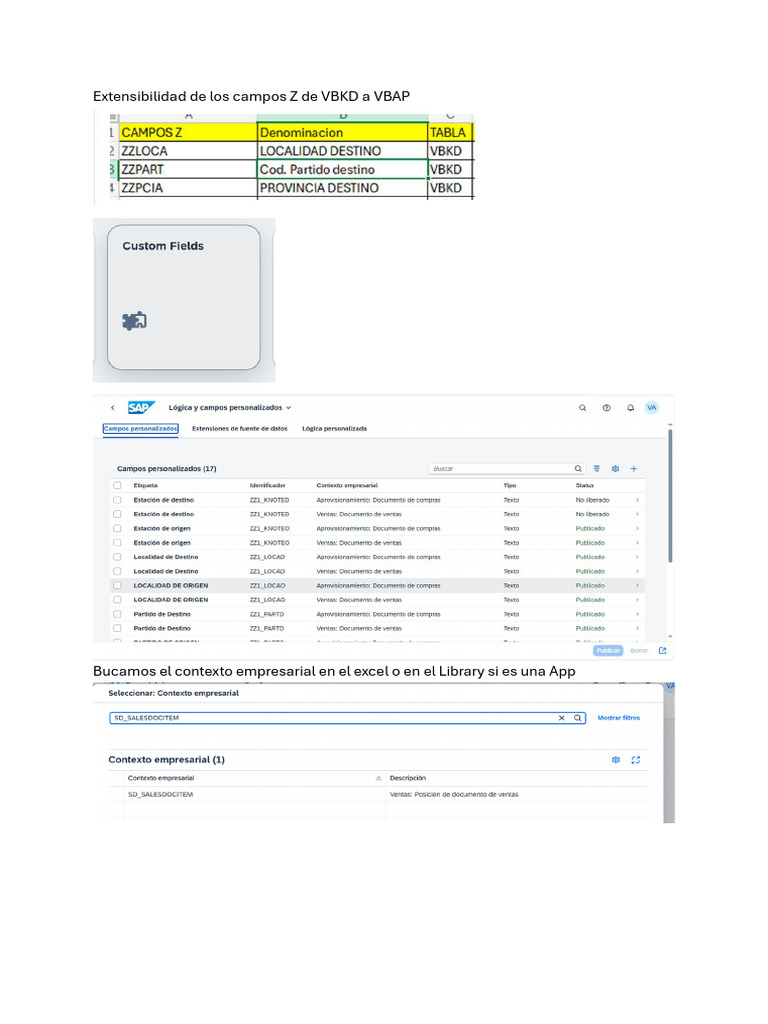Open the first No liberado row chevron
Screen dimensions: 768x1024
pyautogui.click(x=637, y=500)
